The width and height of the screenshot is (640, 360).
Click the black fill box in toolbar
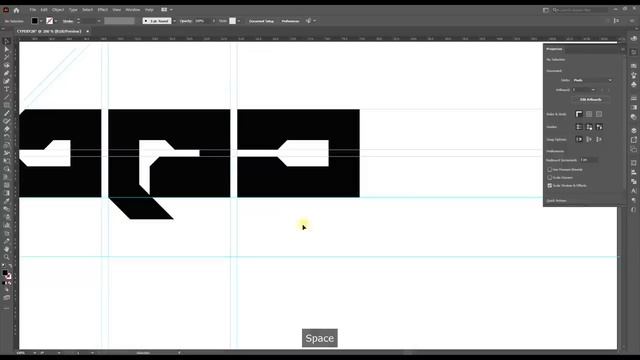pyautogui.click(x=4, y=273)
